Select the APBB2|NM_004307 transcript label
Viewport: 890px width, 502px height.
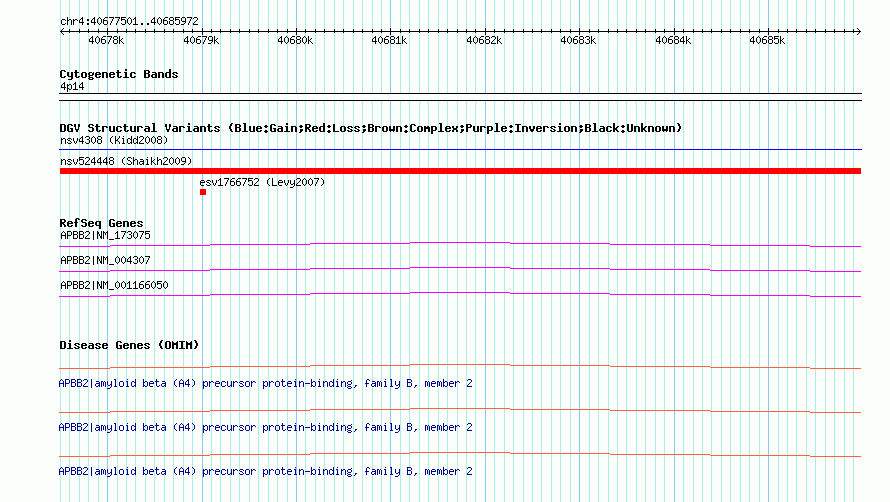point(106,260)
